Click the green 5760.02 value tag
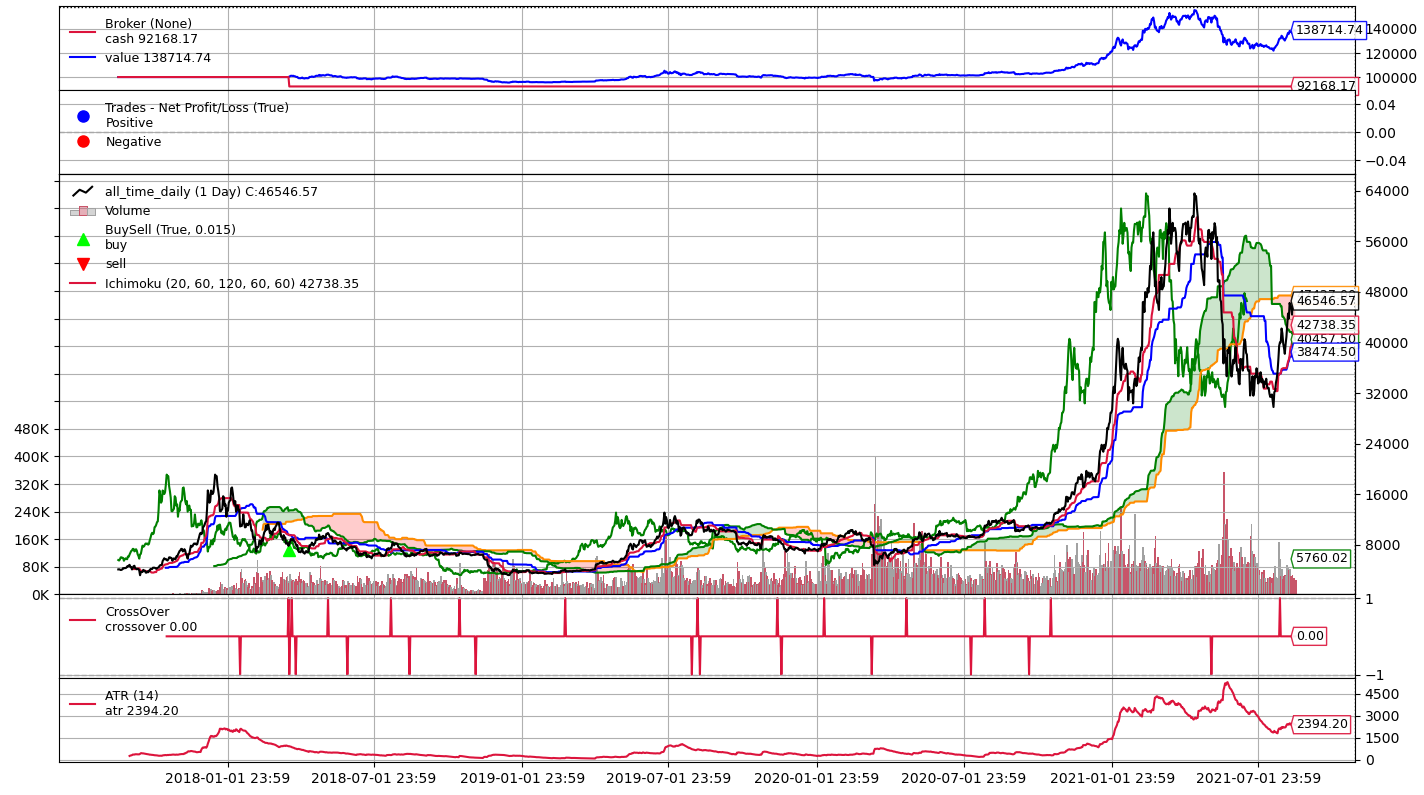The height and width of the screenshot is (795, 1424). coord(1320,558)
